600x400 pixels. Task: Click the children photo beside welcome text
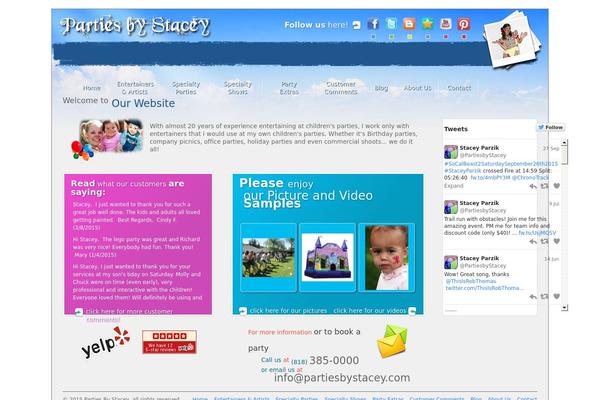[x=110, y=137]
